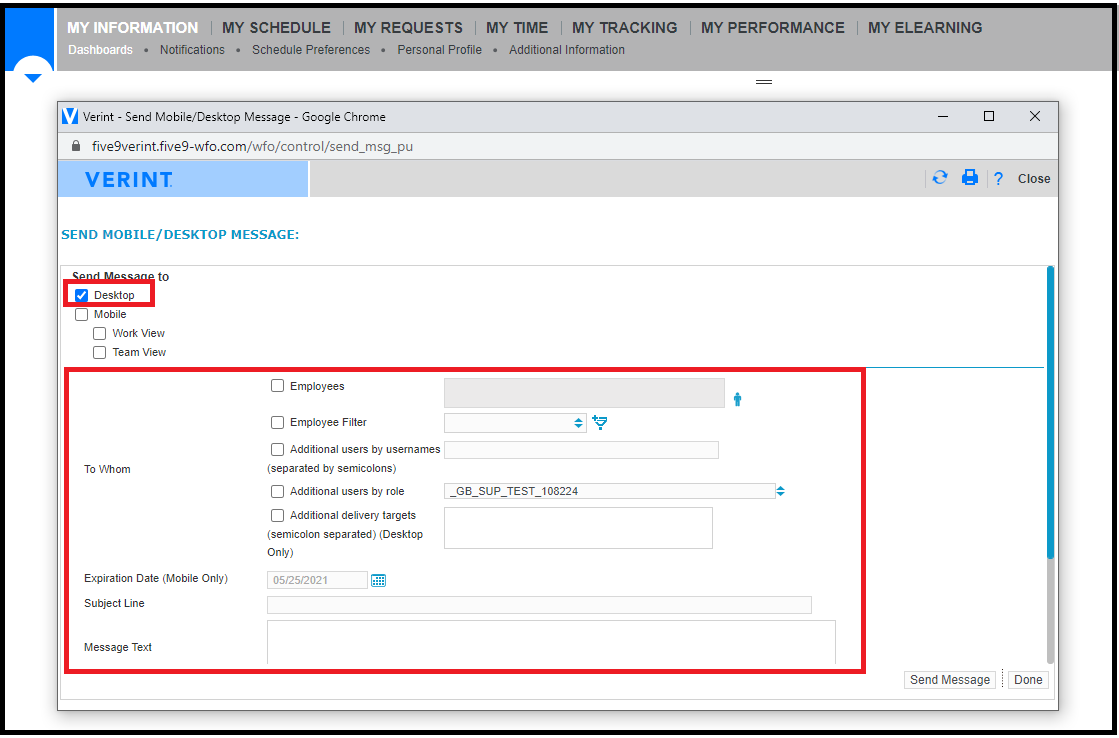Close the Verint popup window with X
The width and height of the screenshot is (1119, 738).
tap(1035, 116)
